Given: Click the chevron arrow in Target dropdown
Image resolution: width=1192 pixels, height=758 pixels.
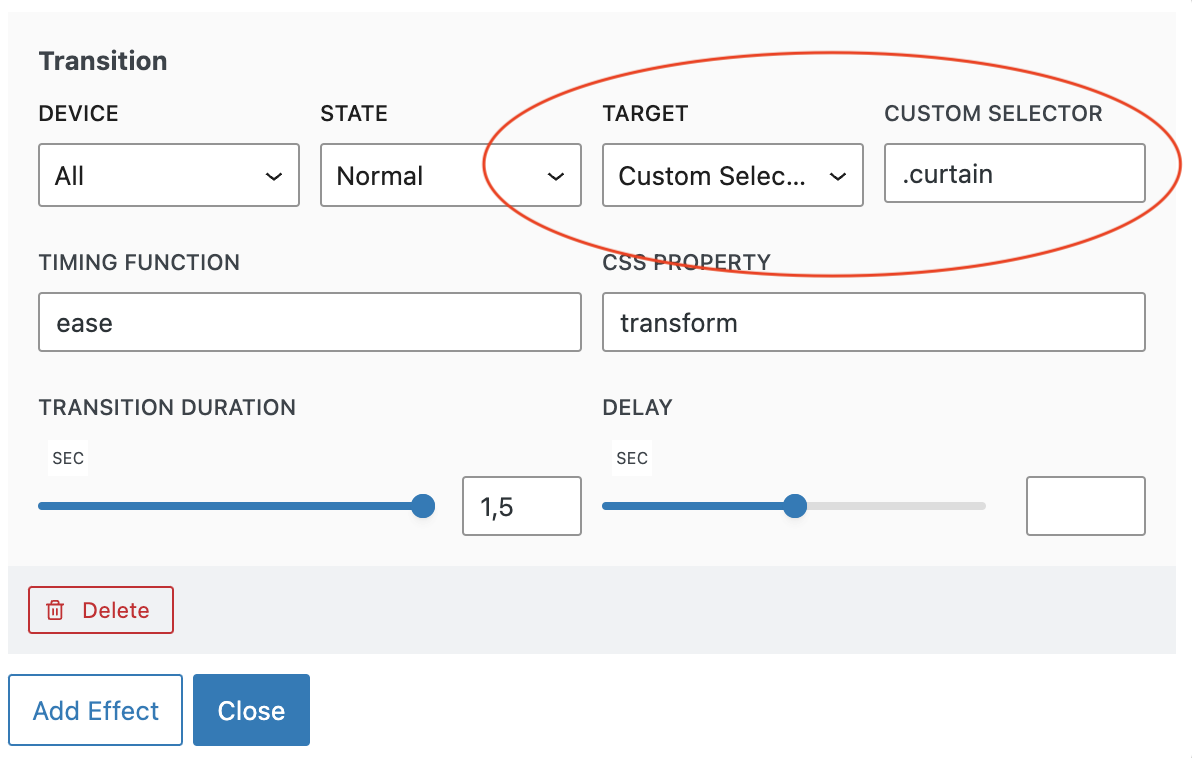Looking at the screenshot, I should (x=837, y=177).
